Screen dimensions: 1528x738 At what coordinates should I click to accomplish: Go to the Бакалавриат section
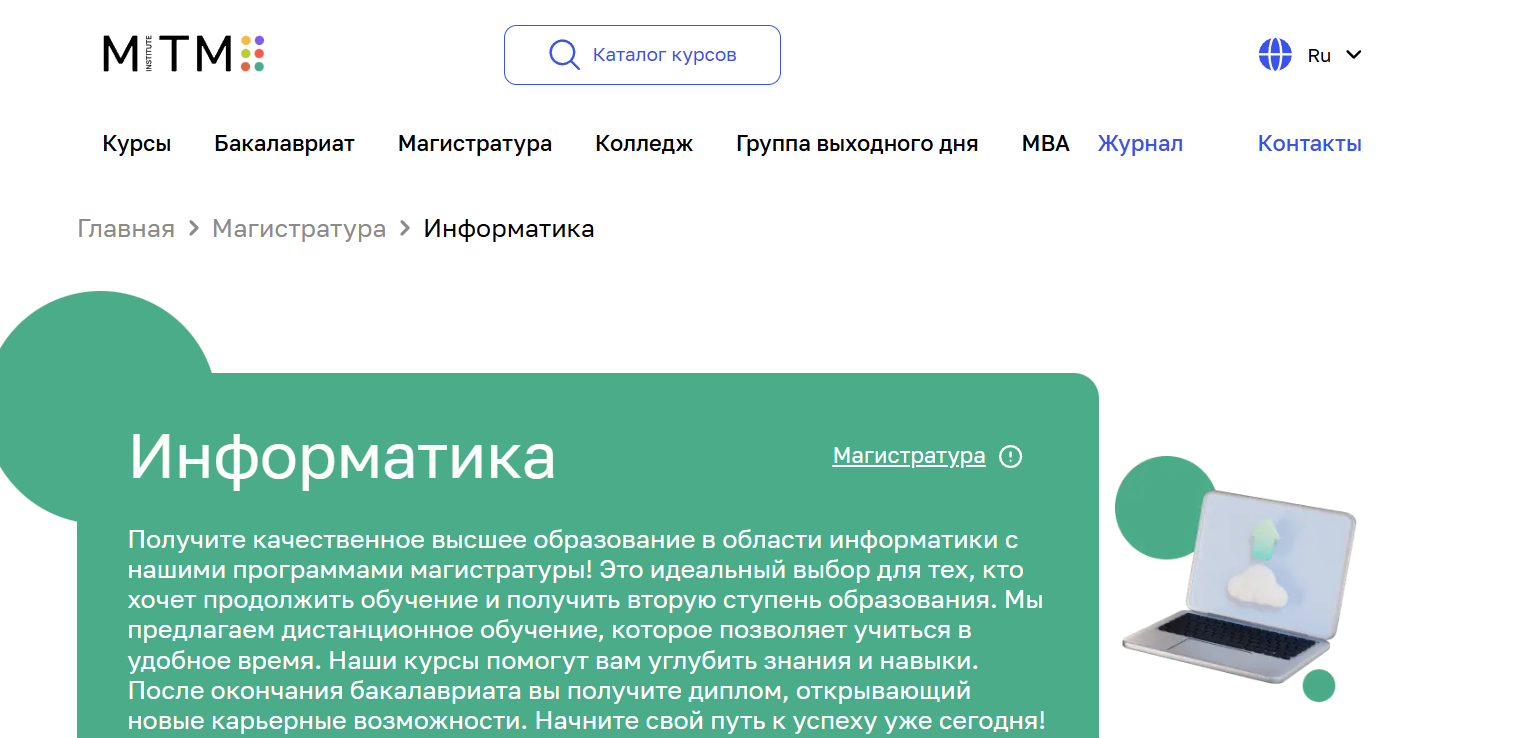pyautogui.click(x=284, y=144)
